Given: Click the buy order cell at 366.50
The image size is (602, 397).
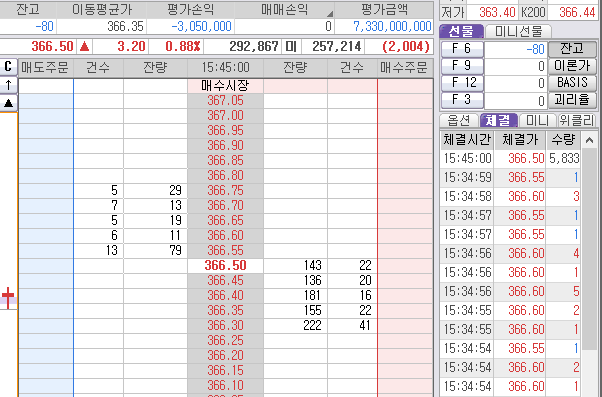Looking at the screenshot, I should coord(405,265).
